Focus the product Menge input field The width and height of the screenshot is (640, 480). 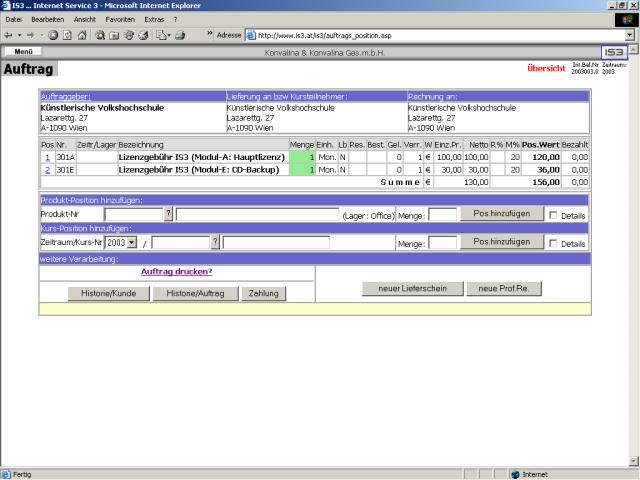pyautogui.click(x=442, y=215)
